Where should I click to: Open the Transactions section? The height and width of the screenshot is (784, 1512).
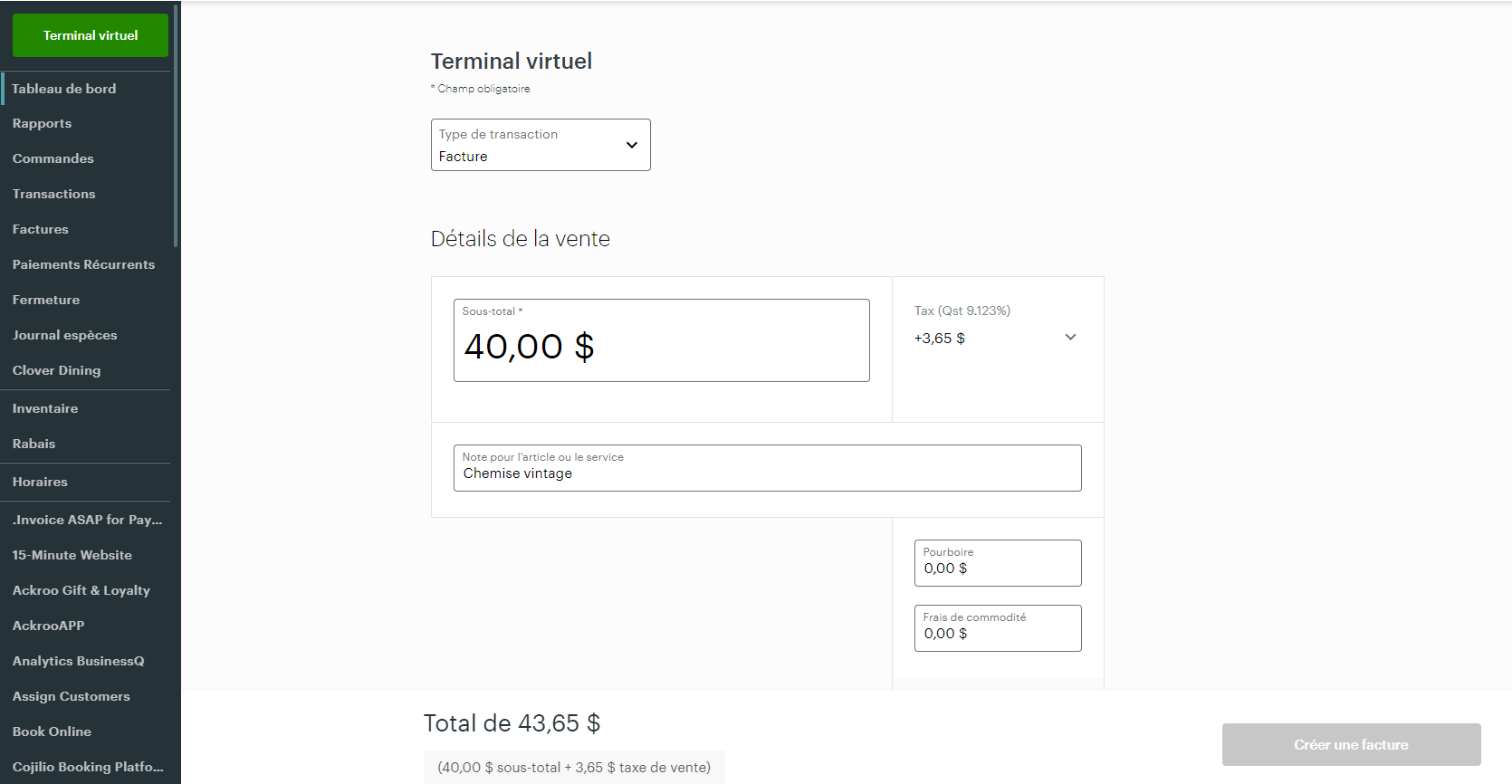coord(53,193)
